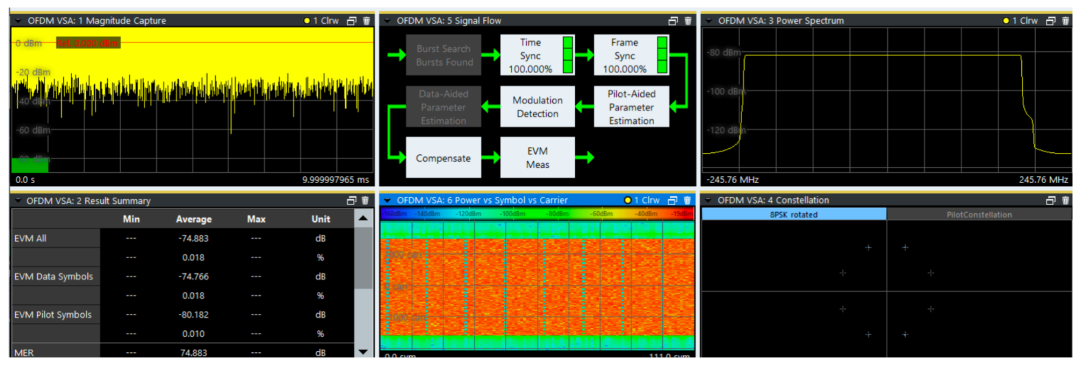Select the Data-Aided Parameter Estimation block
The width and height of the screenshot is (1080, 366).
(x=444, y=107)
